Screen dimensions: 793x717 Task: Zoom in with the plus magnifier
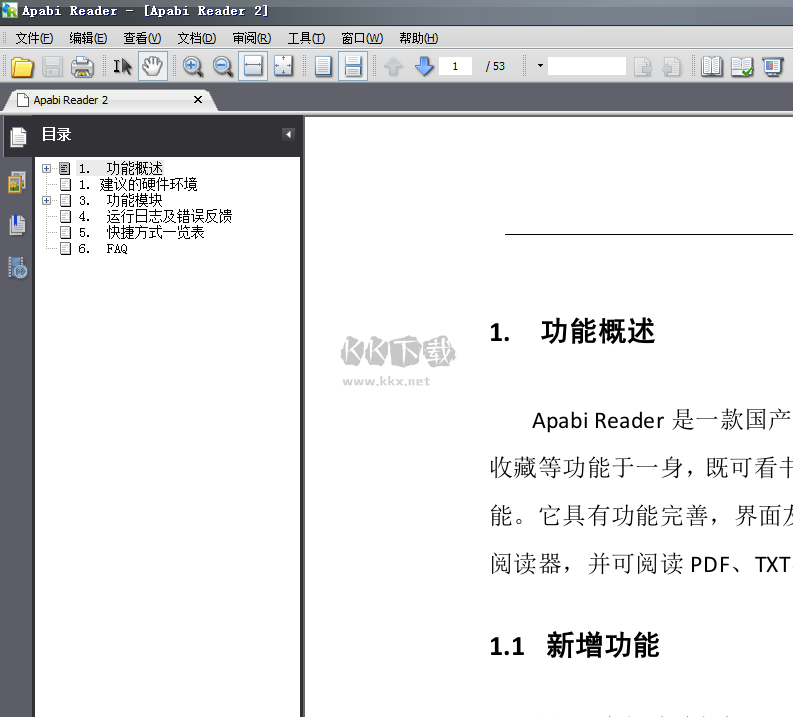(x=193, y=67)
